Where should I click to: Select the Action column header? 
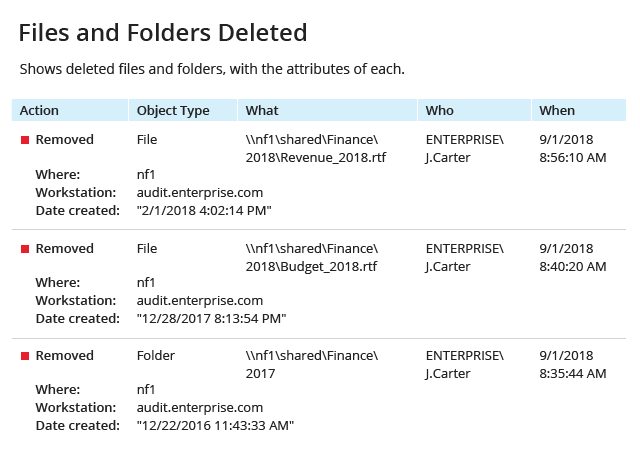click(x=70, y=110)
